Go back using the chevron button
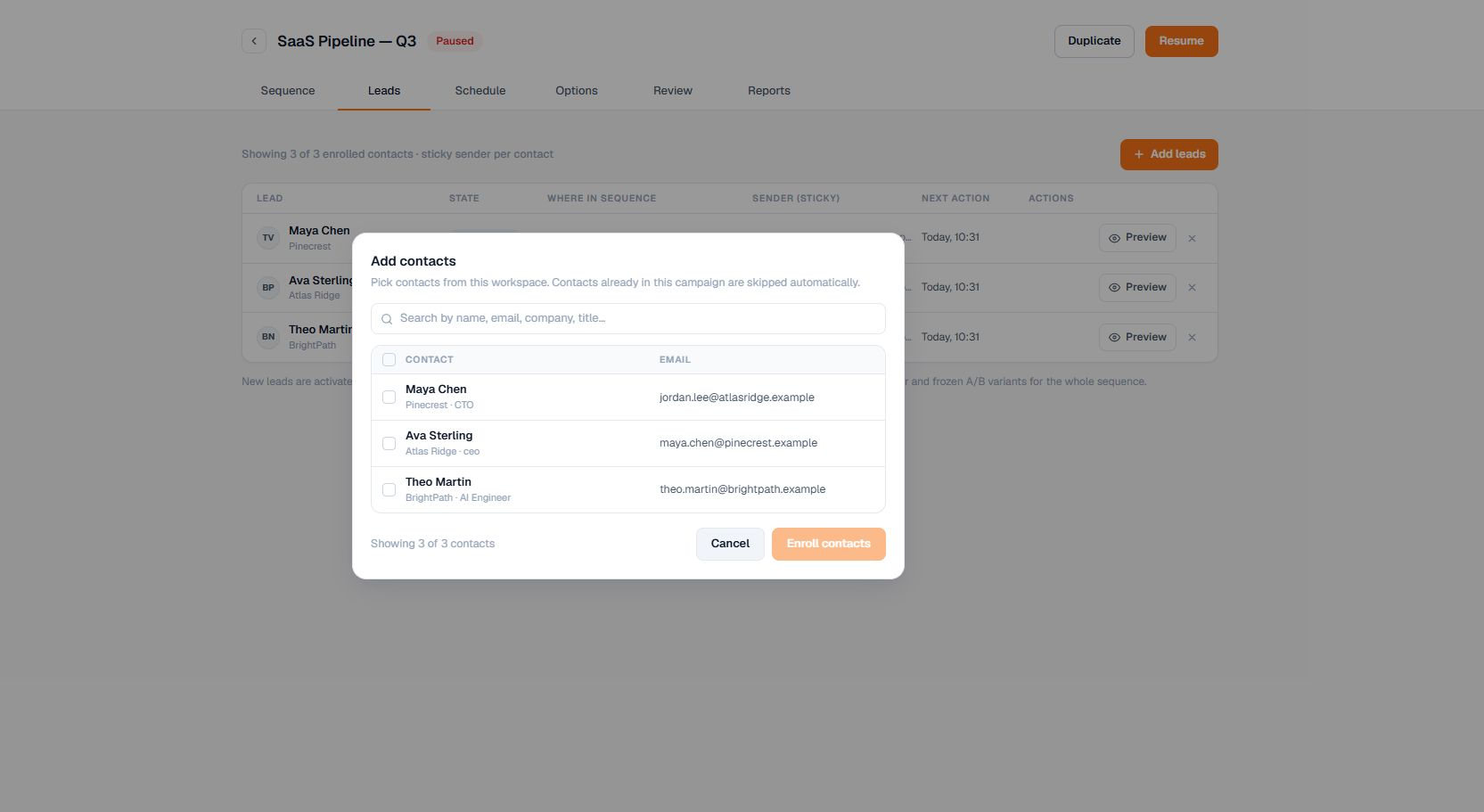The image size is (1484, 812). point(254,41)
